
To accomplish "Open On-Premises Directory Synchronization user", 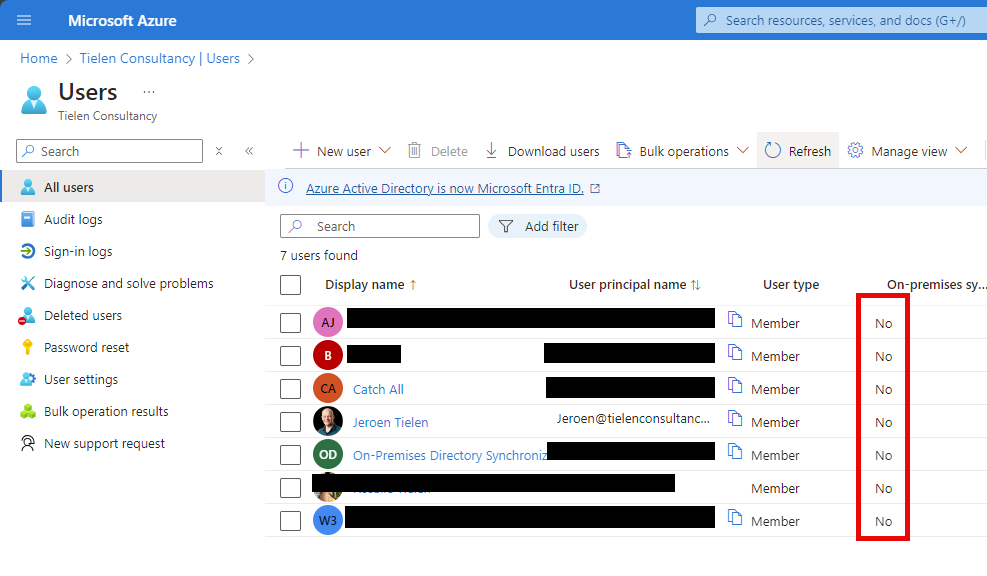I will point(450,455).
